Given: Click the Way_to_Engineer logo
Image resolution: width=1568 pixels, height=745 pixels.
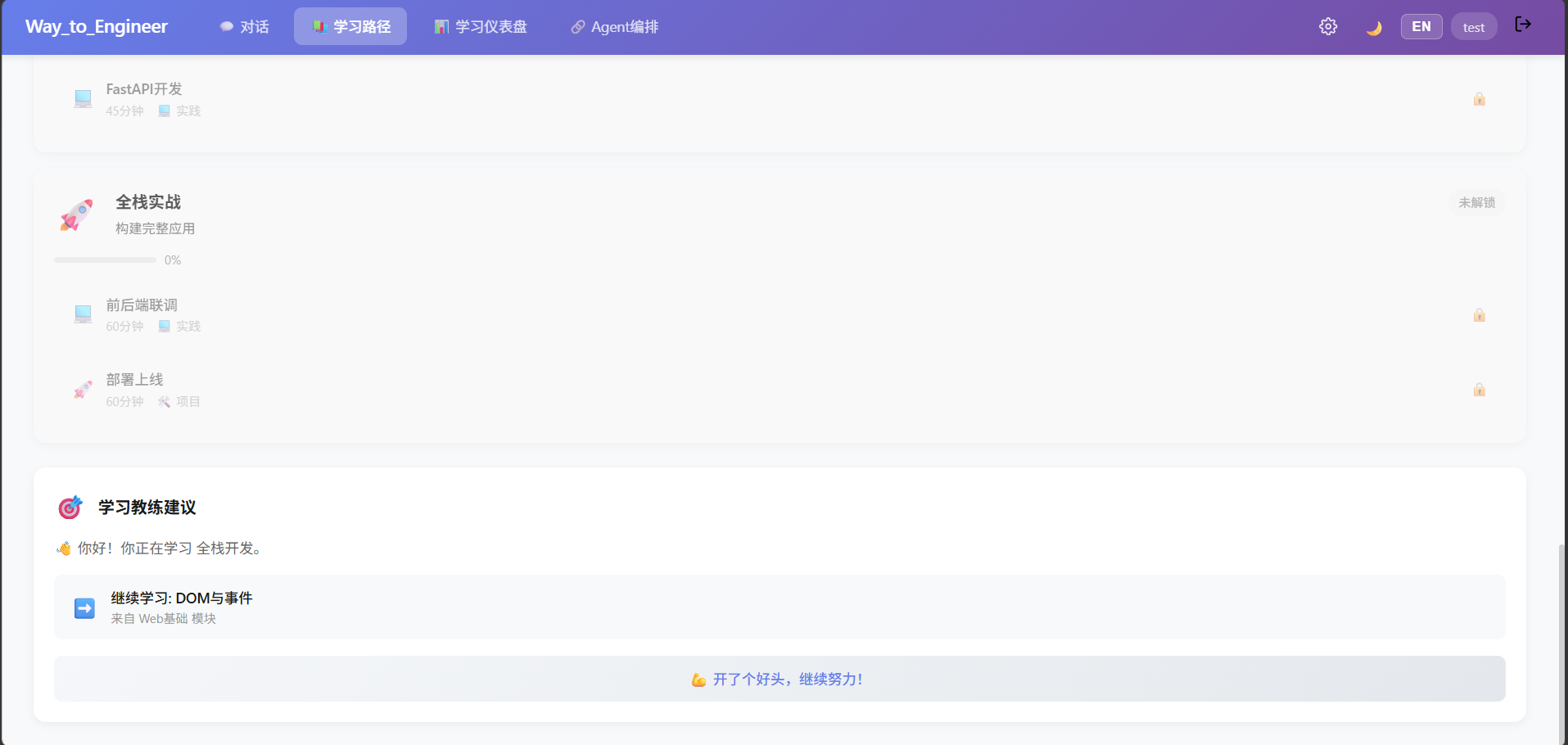Looking at the screenshot, I should (x=97, y=27).
